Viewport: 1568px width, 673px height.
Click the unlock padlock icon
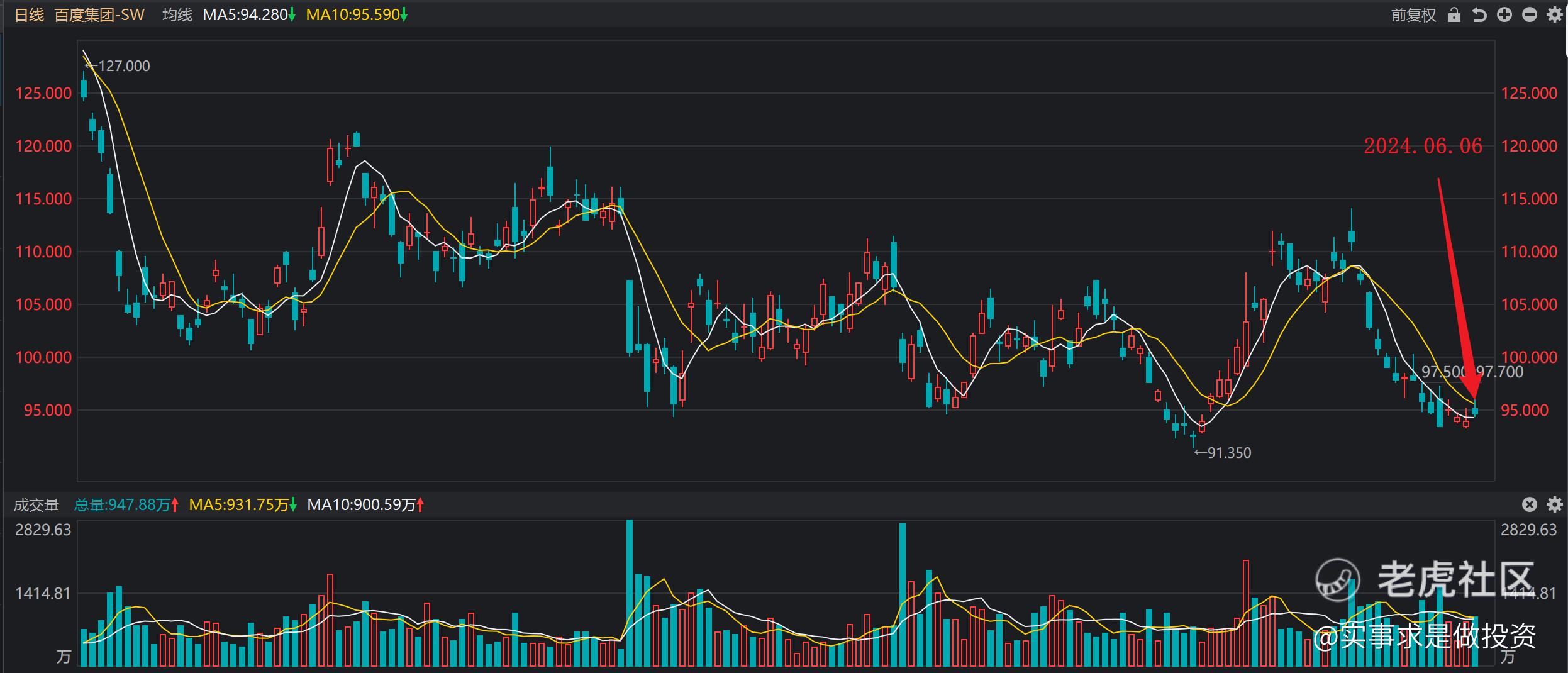[x=1454, y=14]
